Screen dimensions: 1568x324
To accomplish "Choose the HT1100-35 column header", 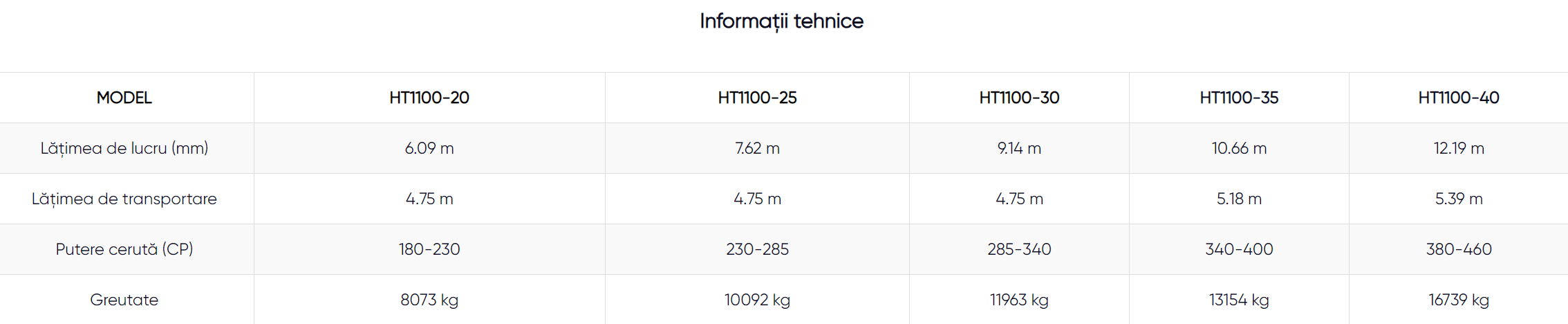I will coord(1239,98).
